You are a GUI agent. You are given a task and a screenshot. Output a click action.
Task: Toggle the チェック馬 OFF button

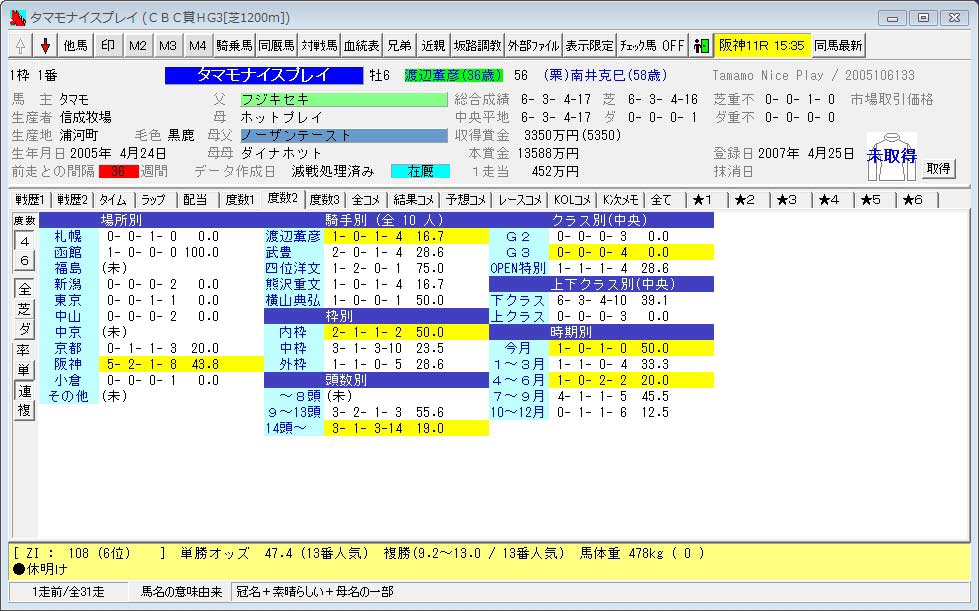[x=652, y=46]
